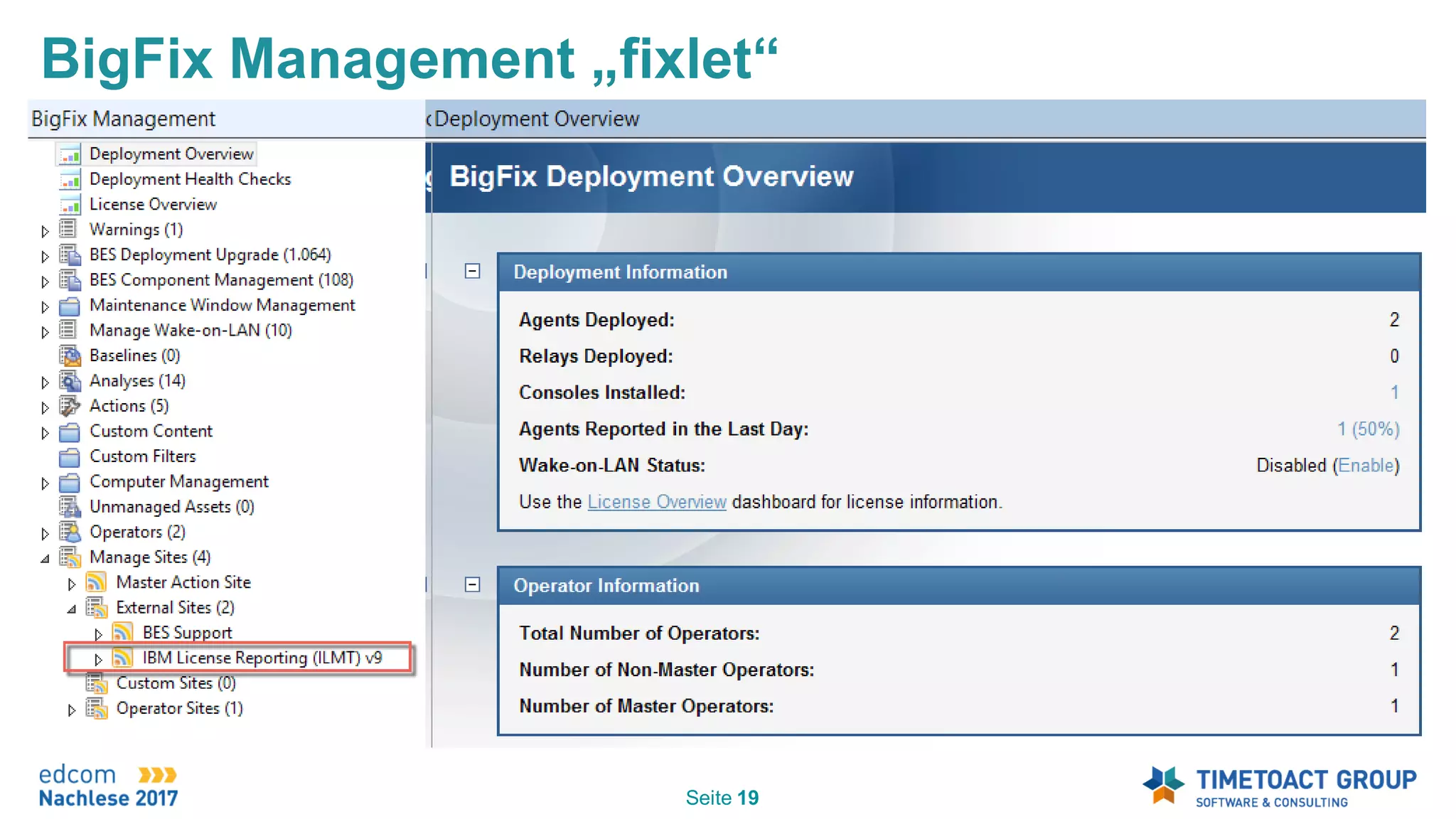Click the Relays Deployed value 0

click(1394, 356)
